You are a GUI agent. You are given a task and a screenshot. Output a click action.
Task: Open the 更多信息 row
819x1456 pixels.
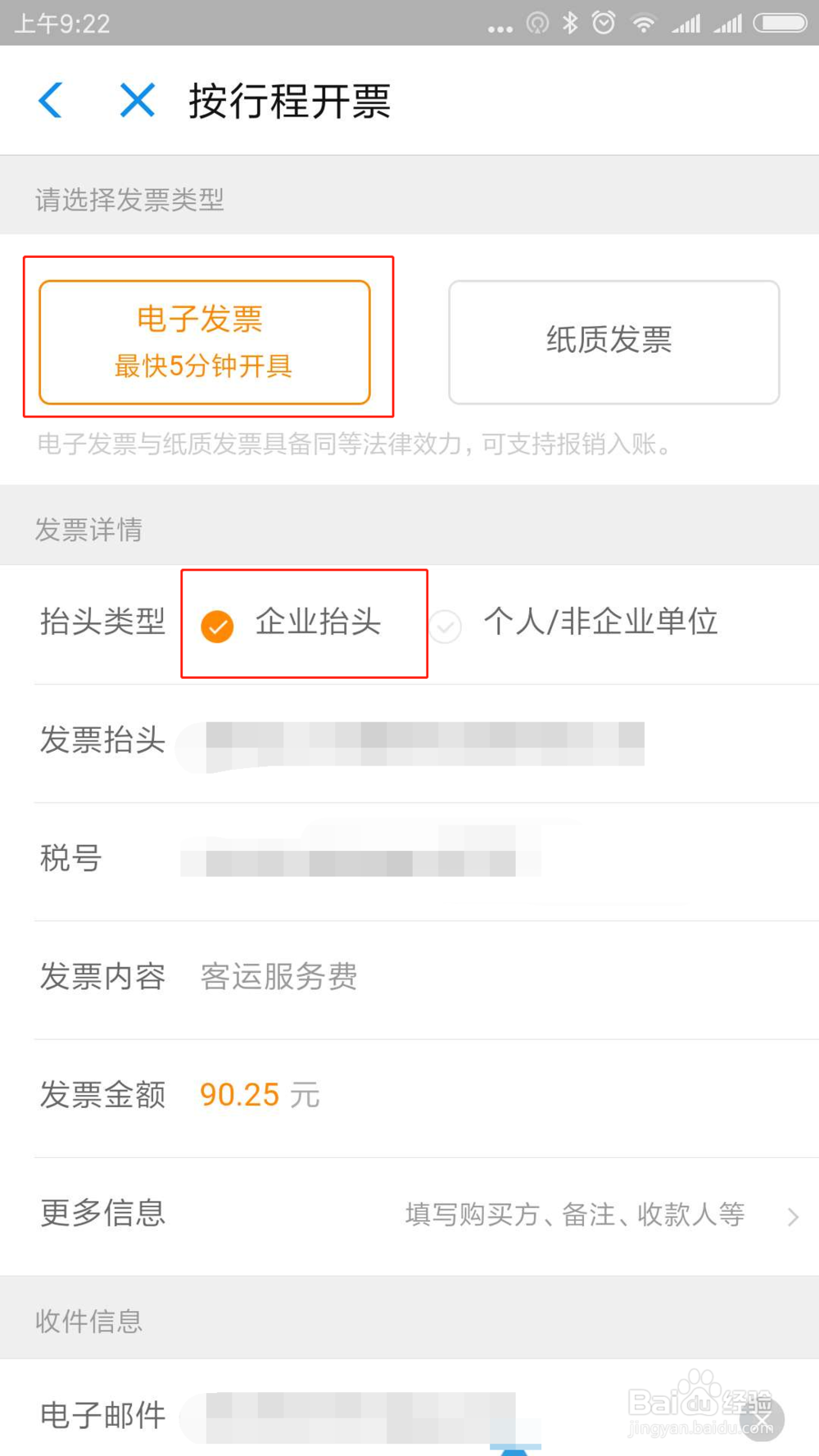tap(426, 1216)
